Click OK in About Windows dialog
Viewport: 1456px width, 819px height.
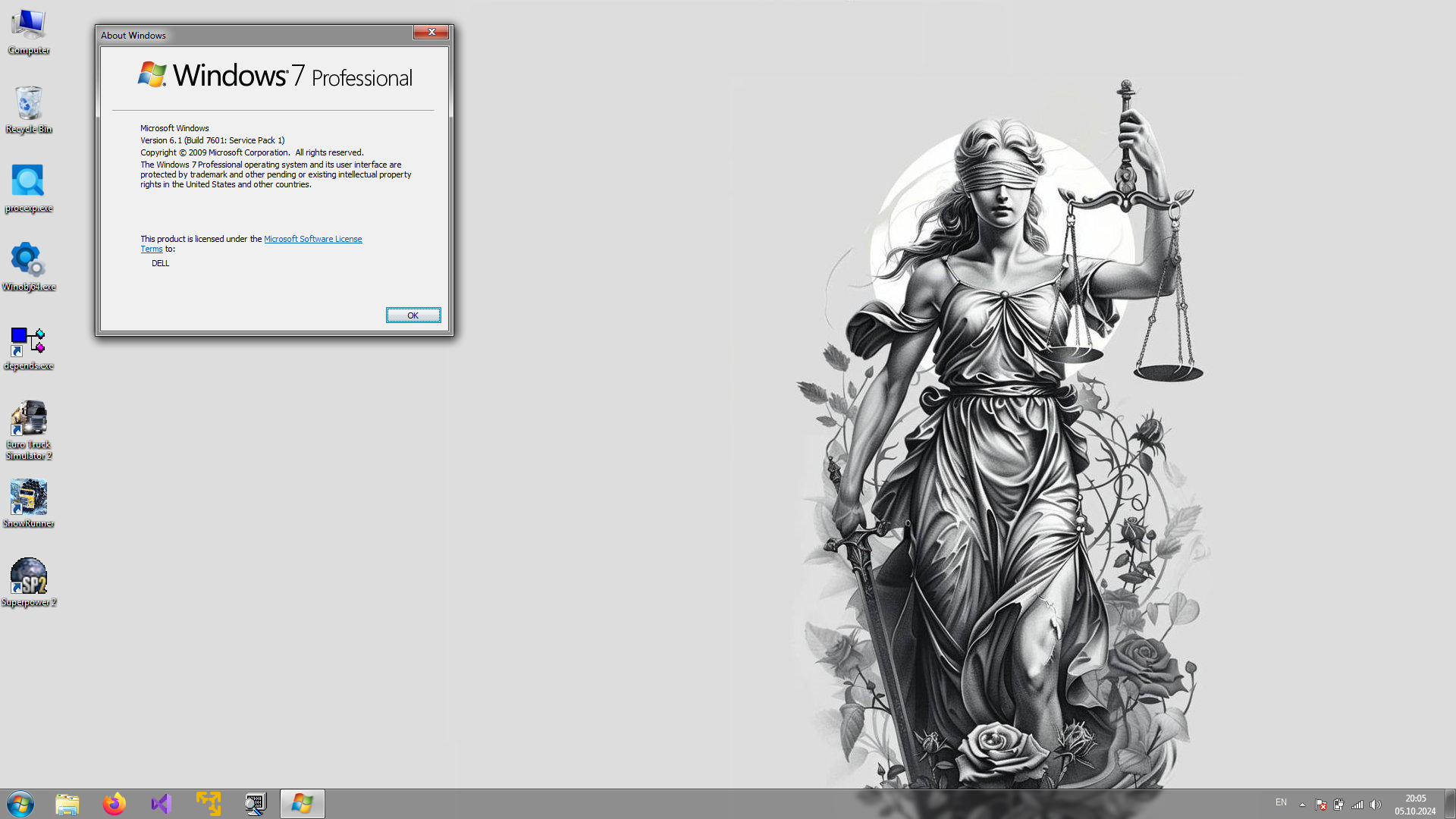[x=413, y=315]
